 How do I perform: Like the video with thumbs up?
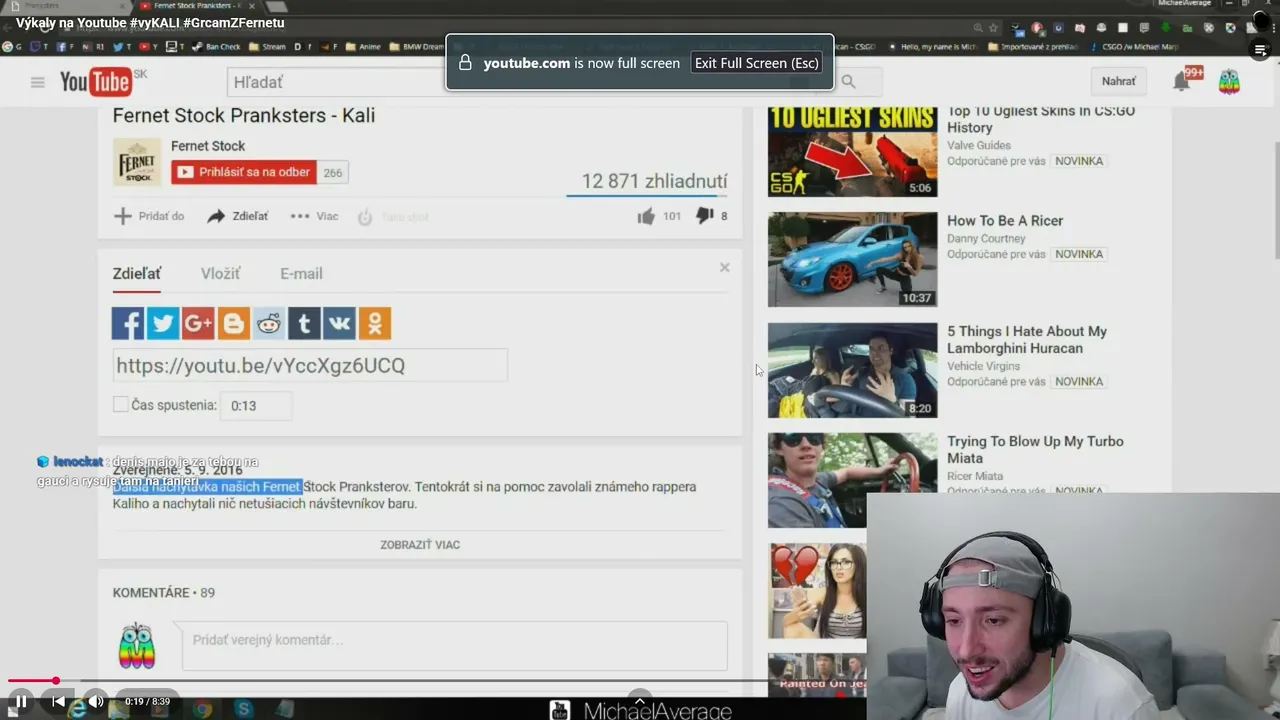click(646, 216)
